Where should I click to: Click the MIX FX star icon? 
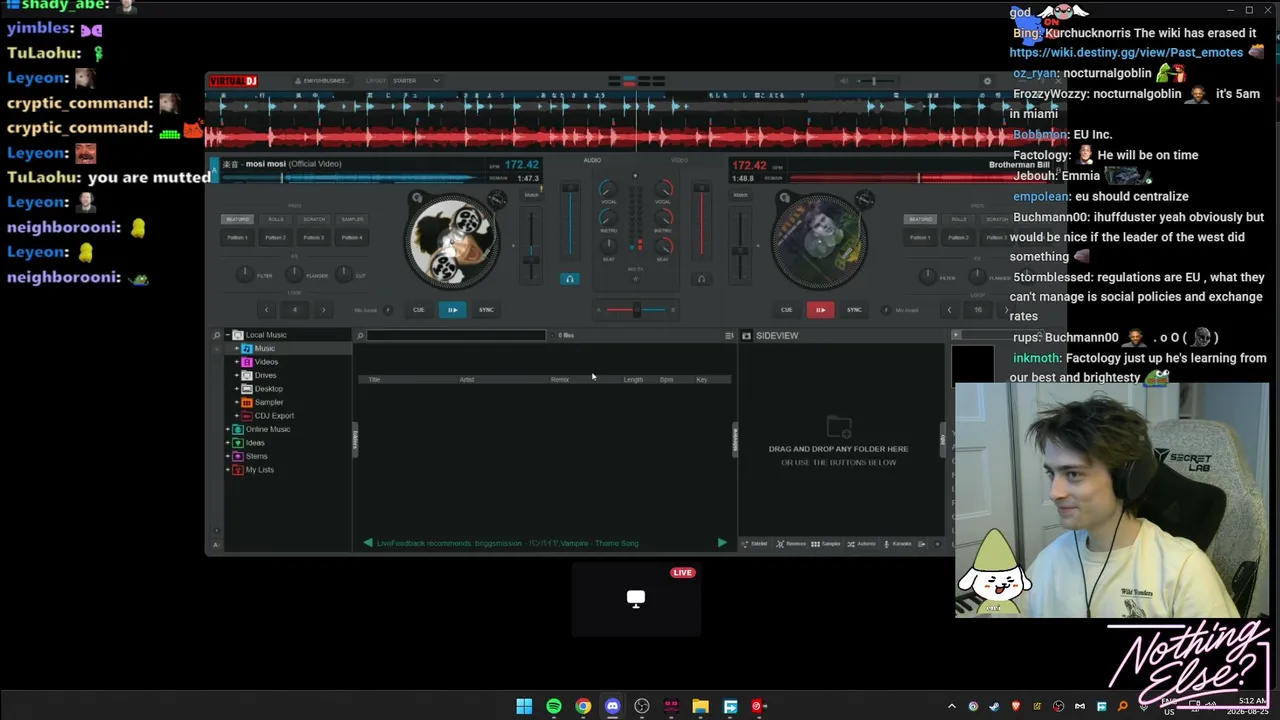635,278
